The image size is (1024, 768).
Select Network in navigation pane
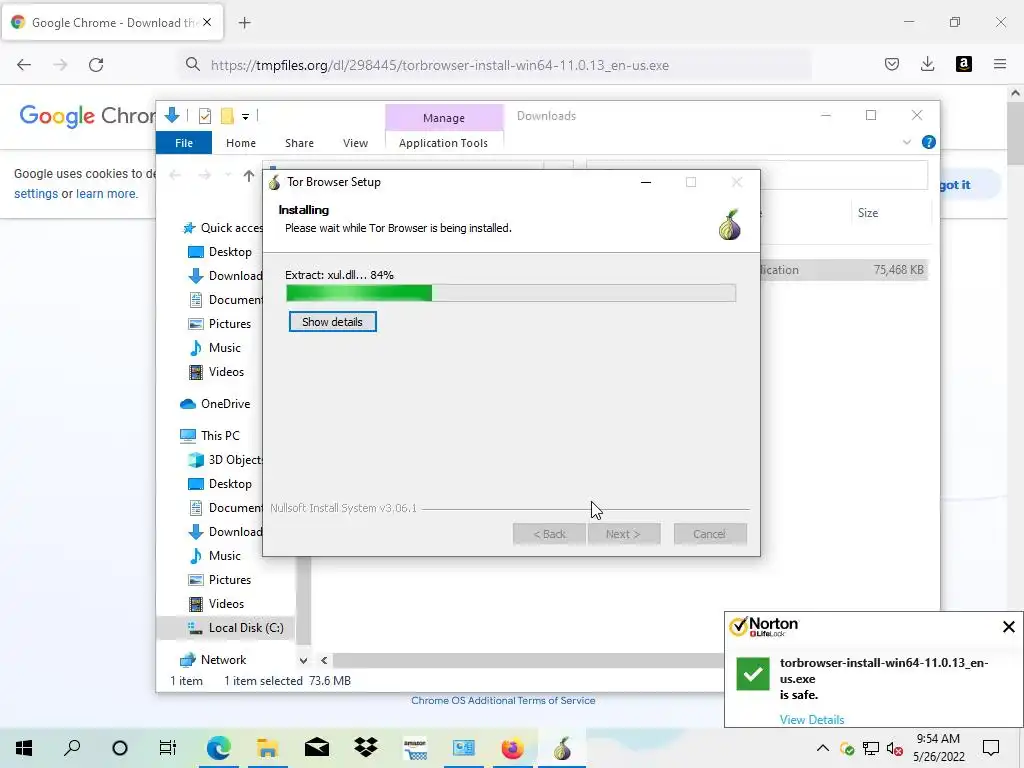point(214,660)
